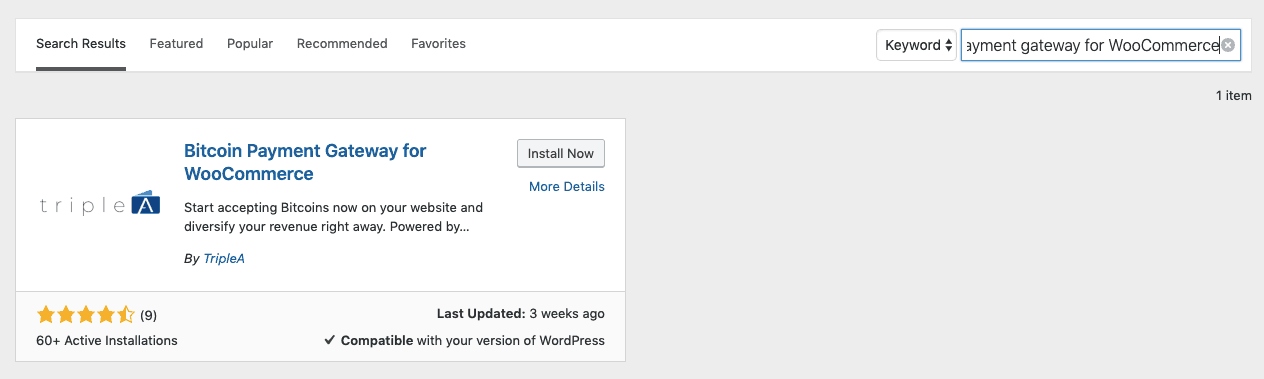The width and height of the screenshot is (1264, 379).
Task: Click the second rating star
Action: pos(66,315)
